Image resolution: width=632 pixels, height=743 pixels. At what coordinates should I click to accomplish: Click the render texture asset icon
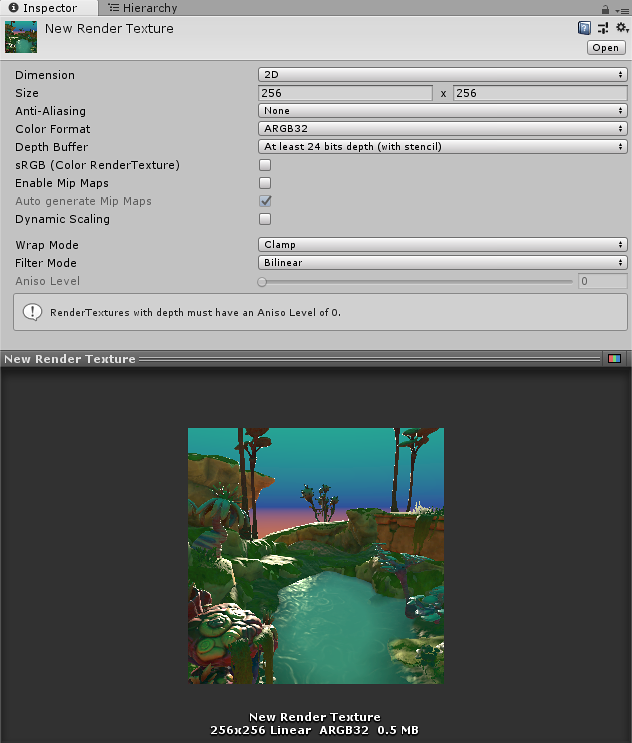tap(21, 36)
